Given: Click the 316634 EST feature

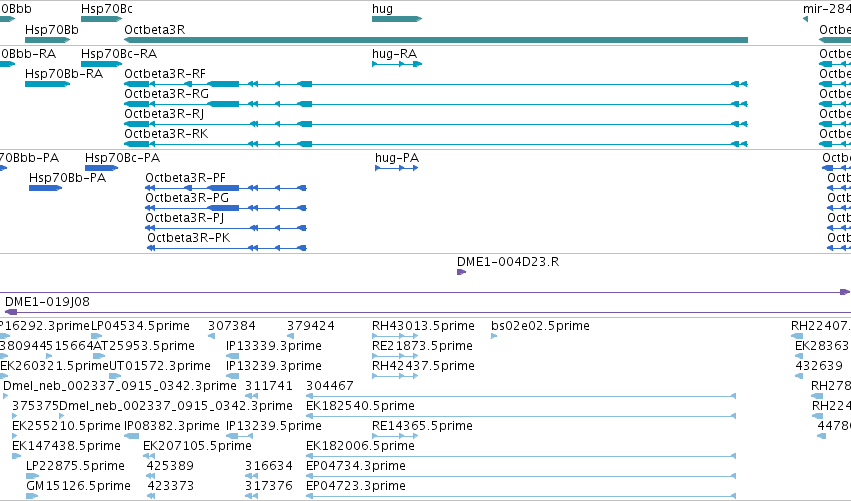Looking at the screenshot, I should [x=251, y=476].
